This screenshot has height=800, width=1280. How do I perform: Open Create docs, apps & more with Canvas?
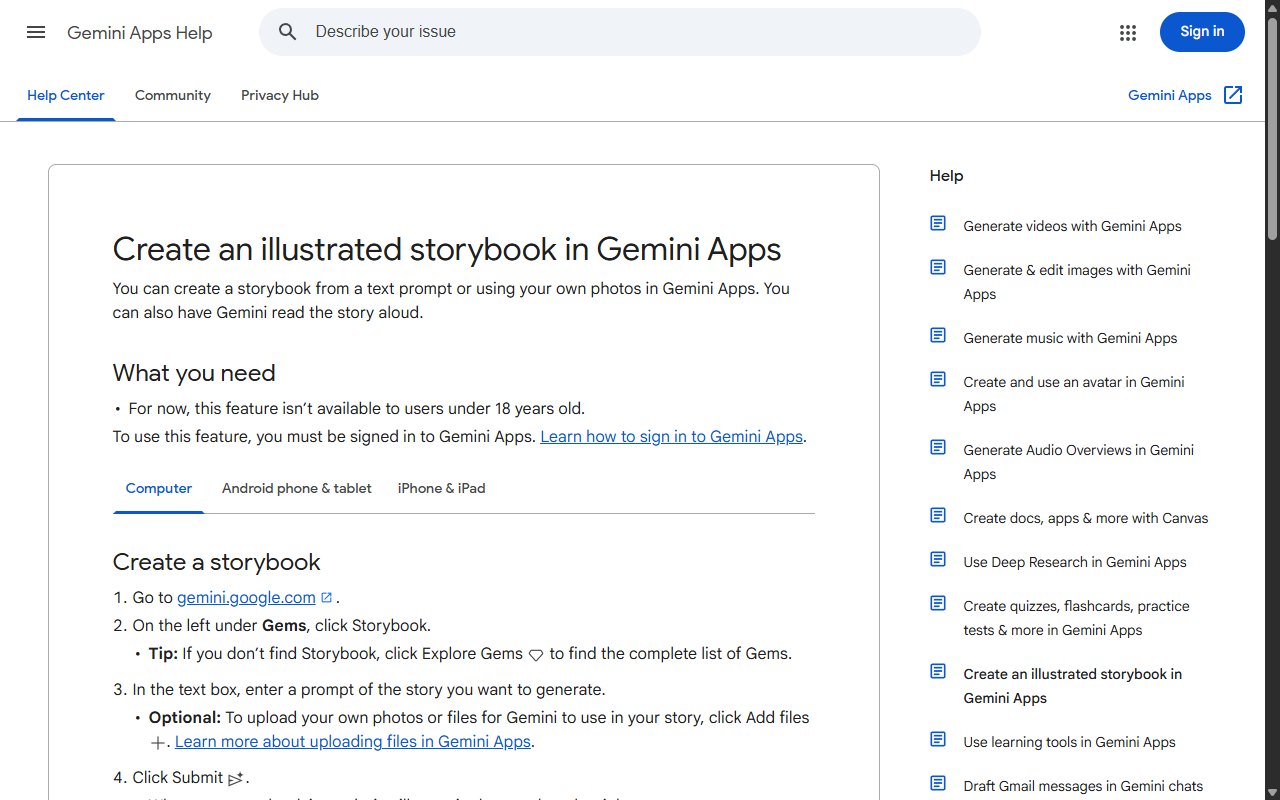tap(1086, 518)
